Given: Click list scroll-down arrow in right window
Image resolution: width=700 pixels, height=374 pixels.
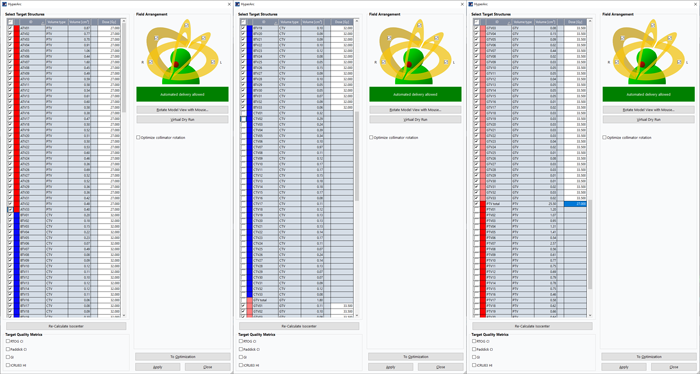Looking at the screenshot, I should (590, 316).
